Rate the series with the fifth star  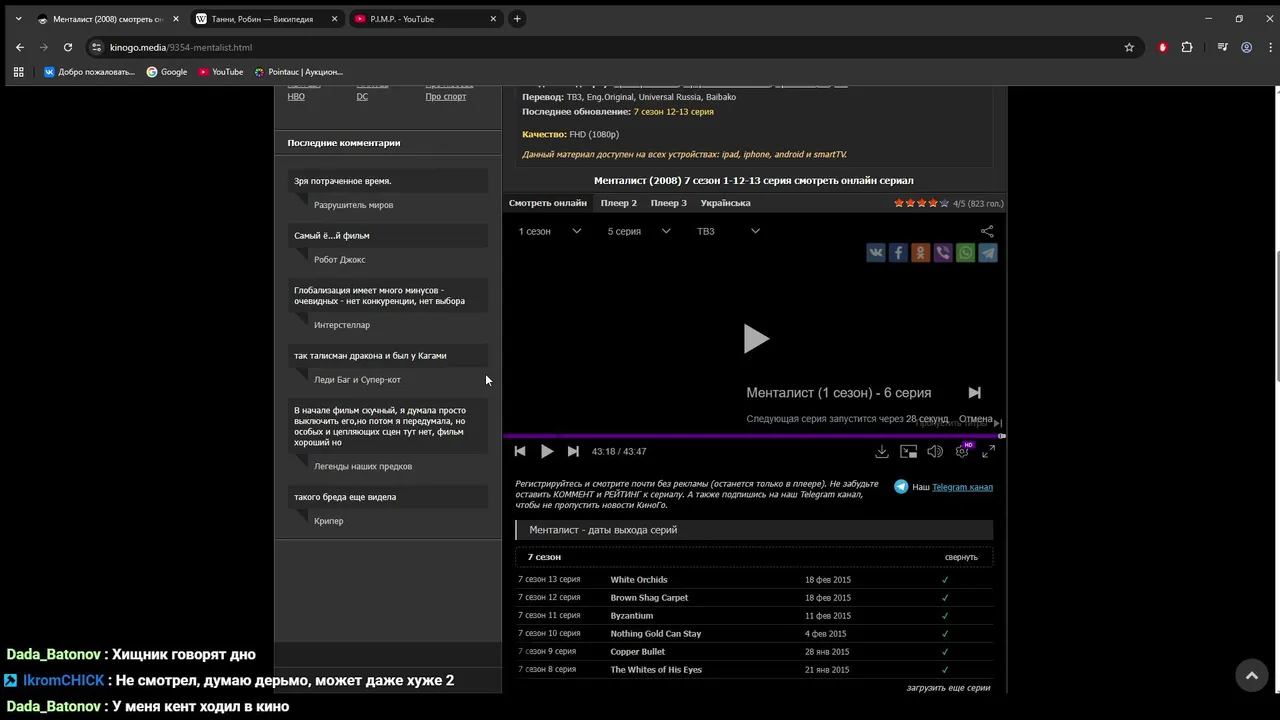(x=944, y=203)
